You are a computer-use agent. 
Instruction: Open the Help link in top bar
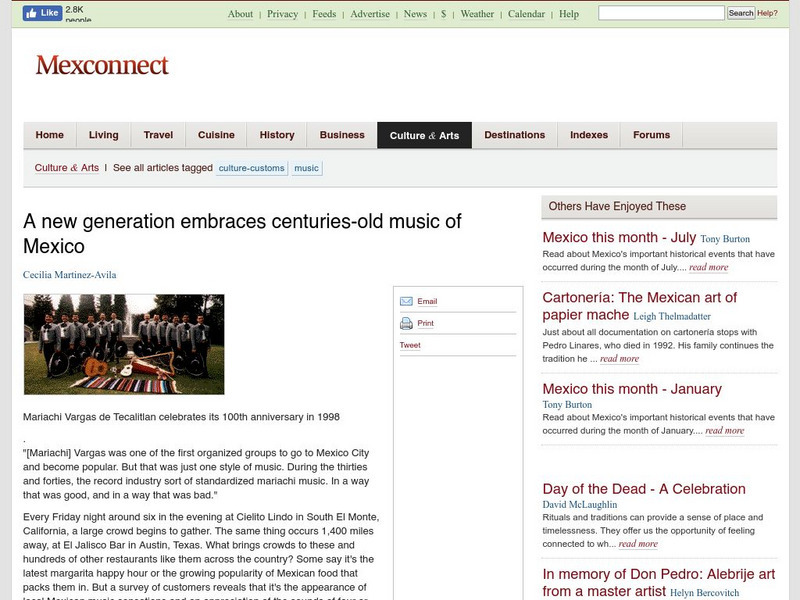[x=569, y=14]
